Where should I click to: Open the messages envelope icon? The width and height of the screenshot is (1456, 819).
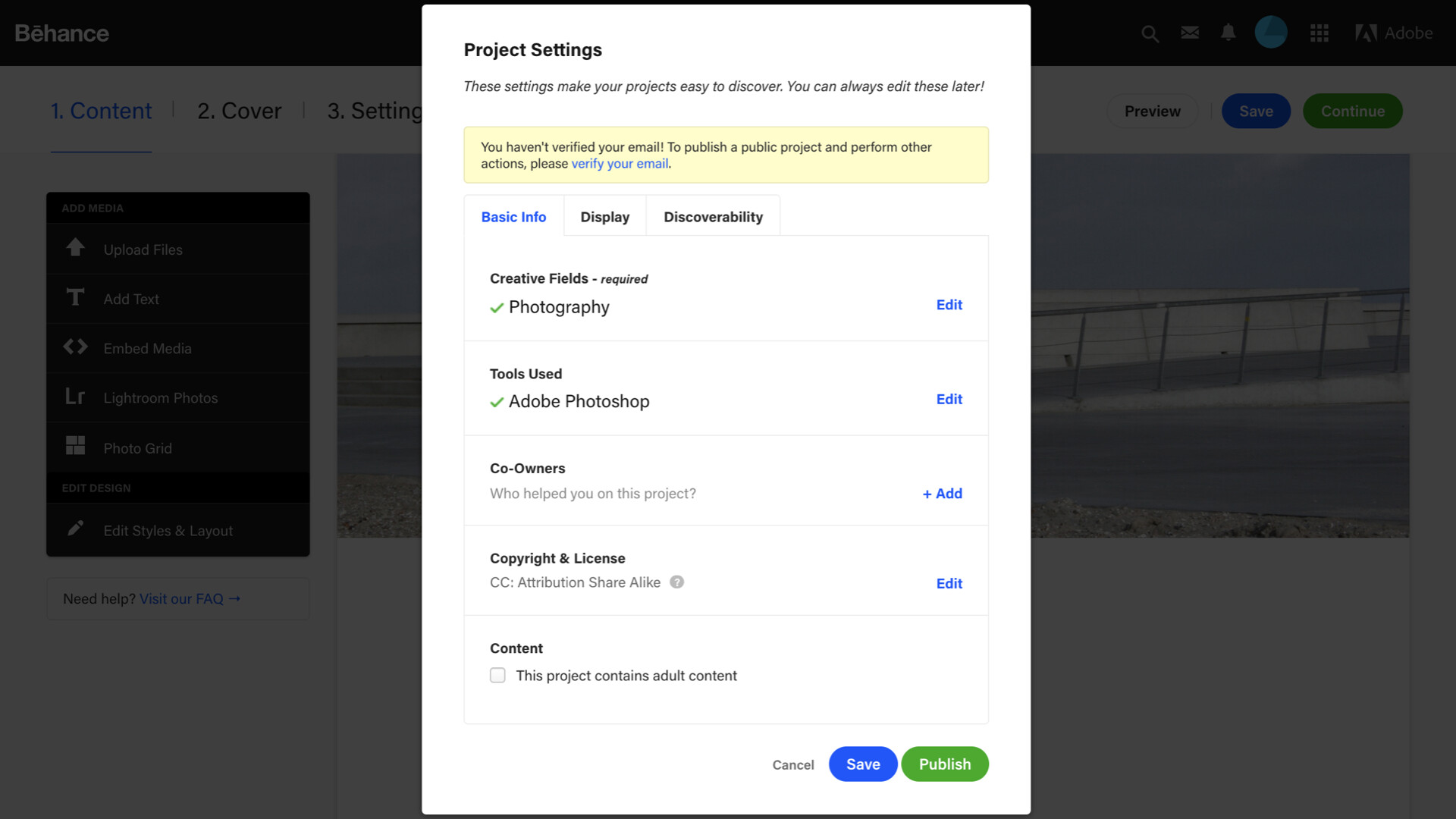[1190, 33]
